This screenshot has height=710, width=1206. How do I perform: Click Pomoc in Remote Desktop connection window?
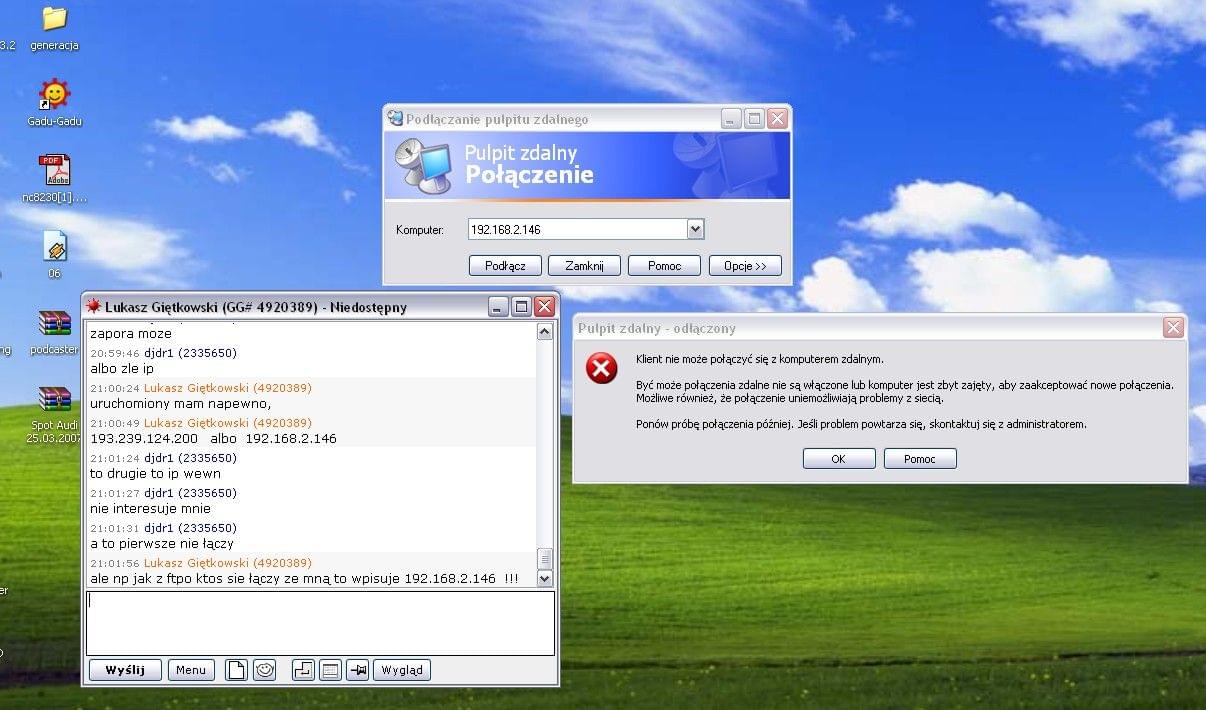click(x=664, y=266)
